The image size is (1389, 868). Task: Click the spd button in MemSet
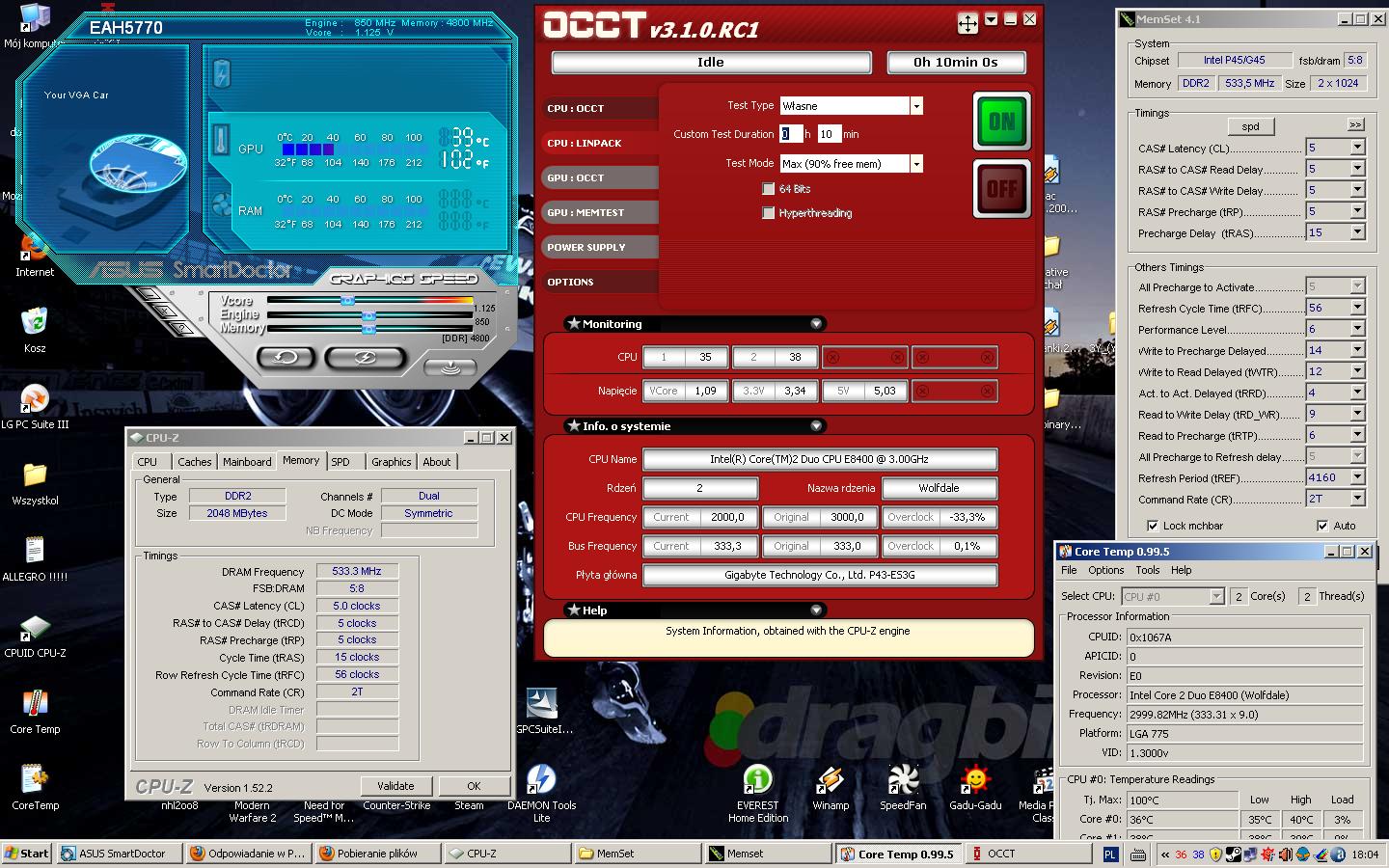coord(1250,126)
